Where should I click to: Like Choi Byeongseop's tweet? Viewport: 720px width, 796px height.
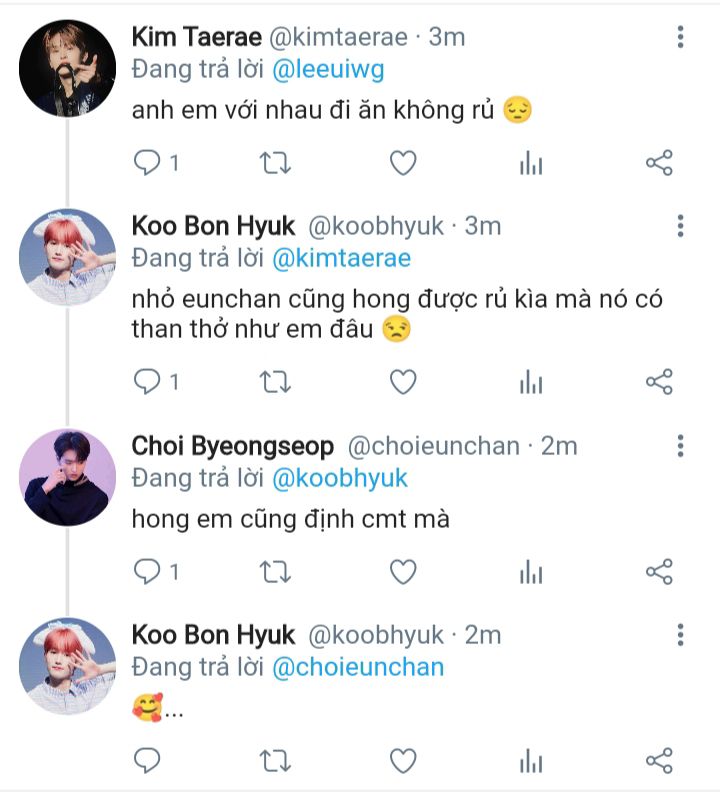point(402,571)
